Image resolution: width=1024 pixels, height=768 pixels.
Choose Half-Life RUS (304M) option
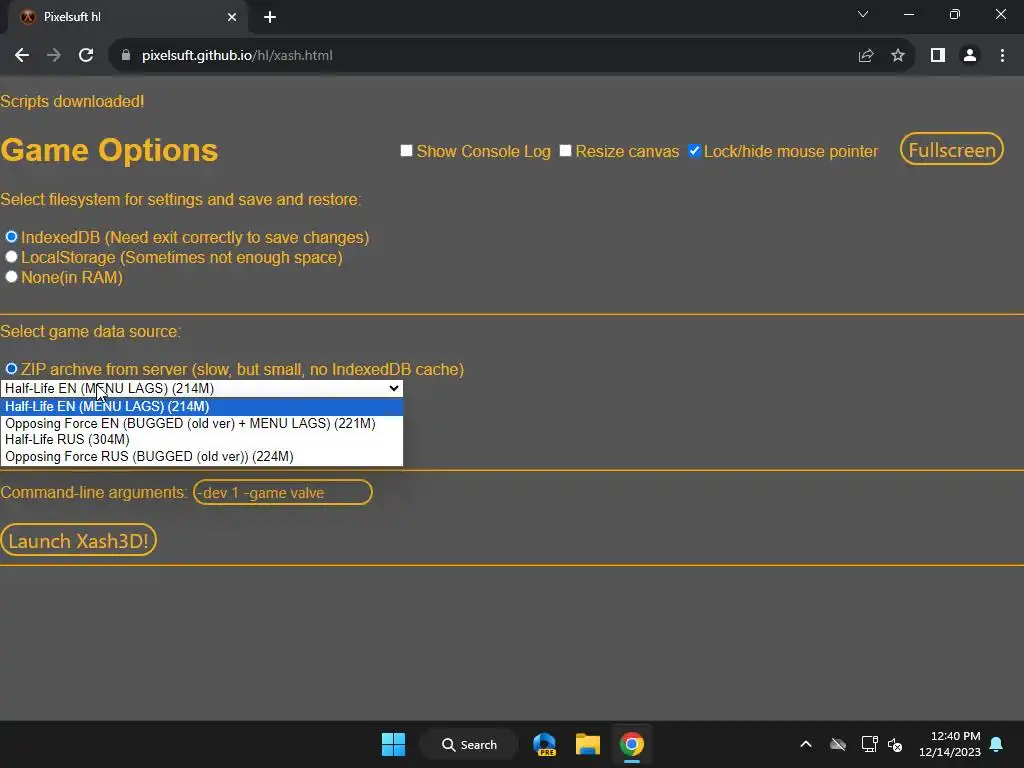coord(202,440)
